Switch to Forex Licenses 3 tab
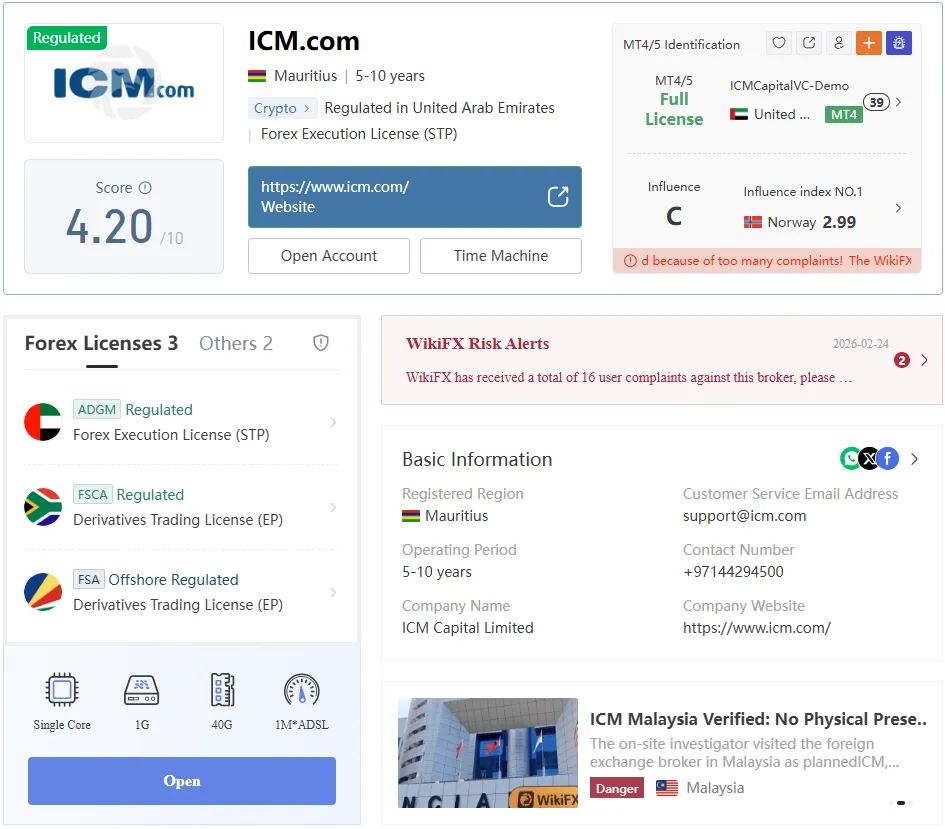Screen dimensions: 945x829 (101, 343)
